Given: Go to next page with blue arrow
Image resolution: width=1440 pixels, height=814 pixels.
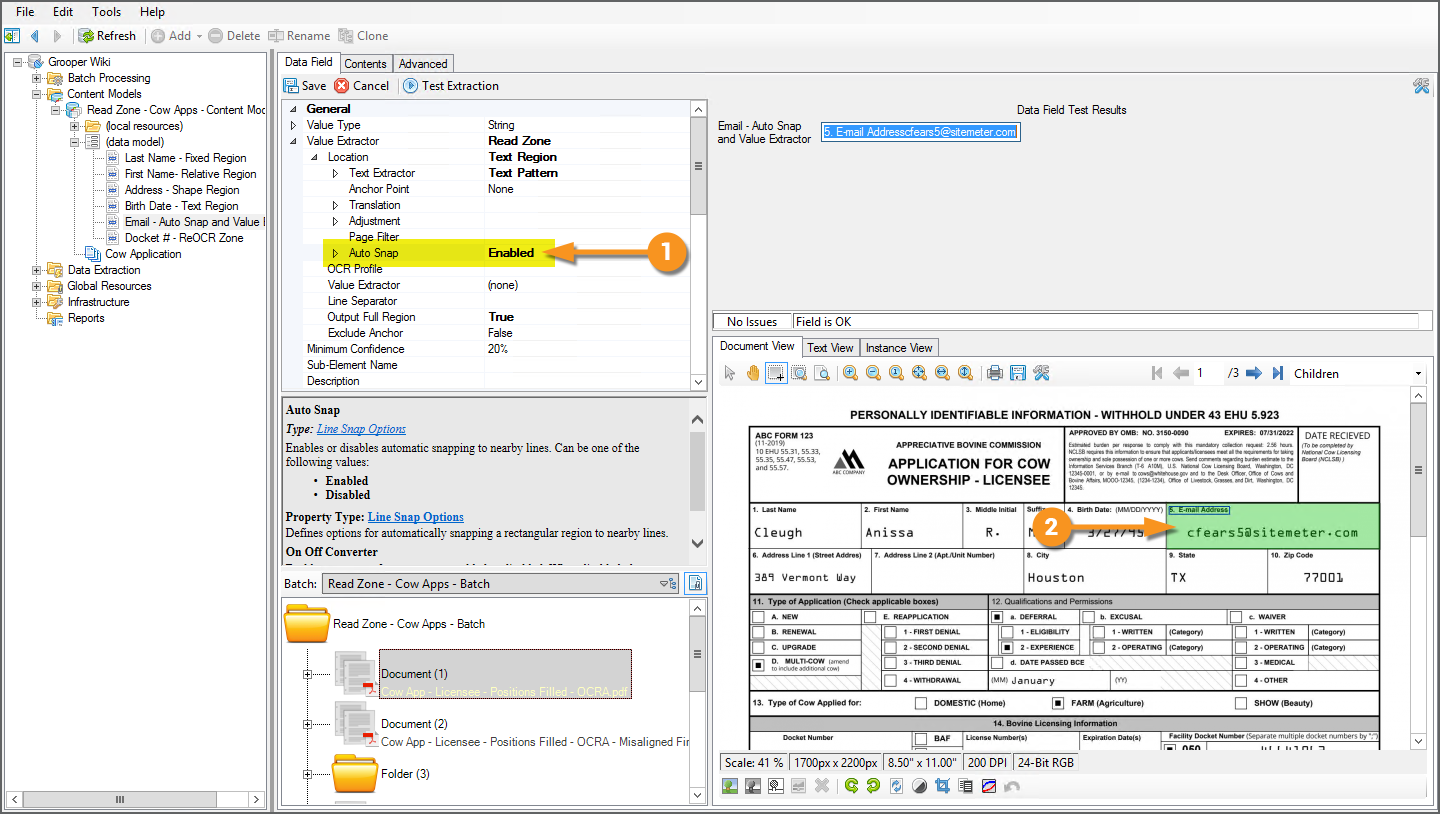Looking at the screenshot, I should point(1253,373).
